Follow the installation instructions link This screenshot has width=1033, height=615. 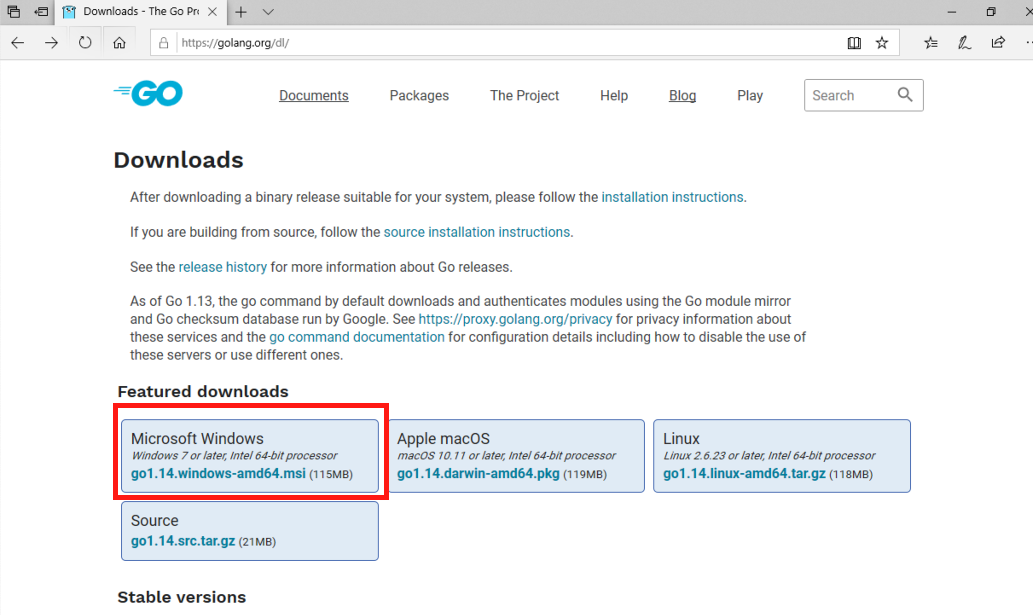point(672,197)
